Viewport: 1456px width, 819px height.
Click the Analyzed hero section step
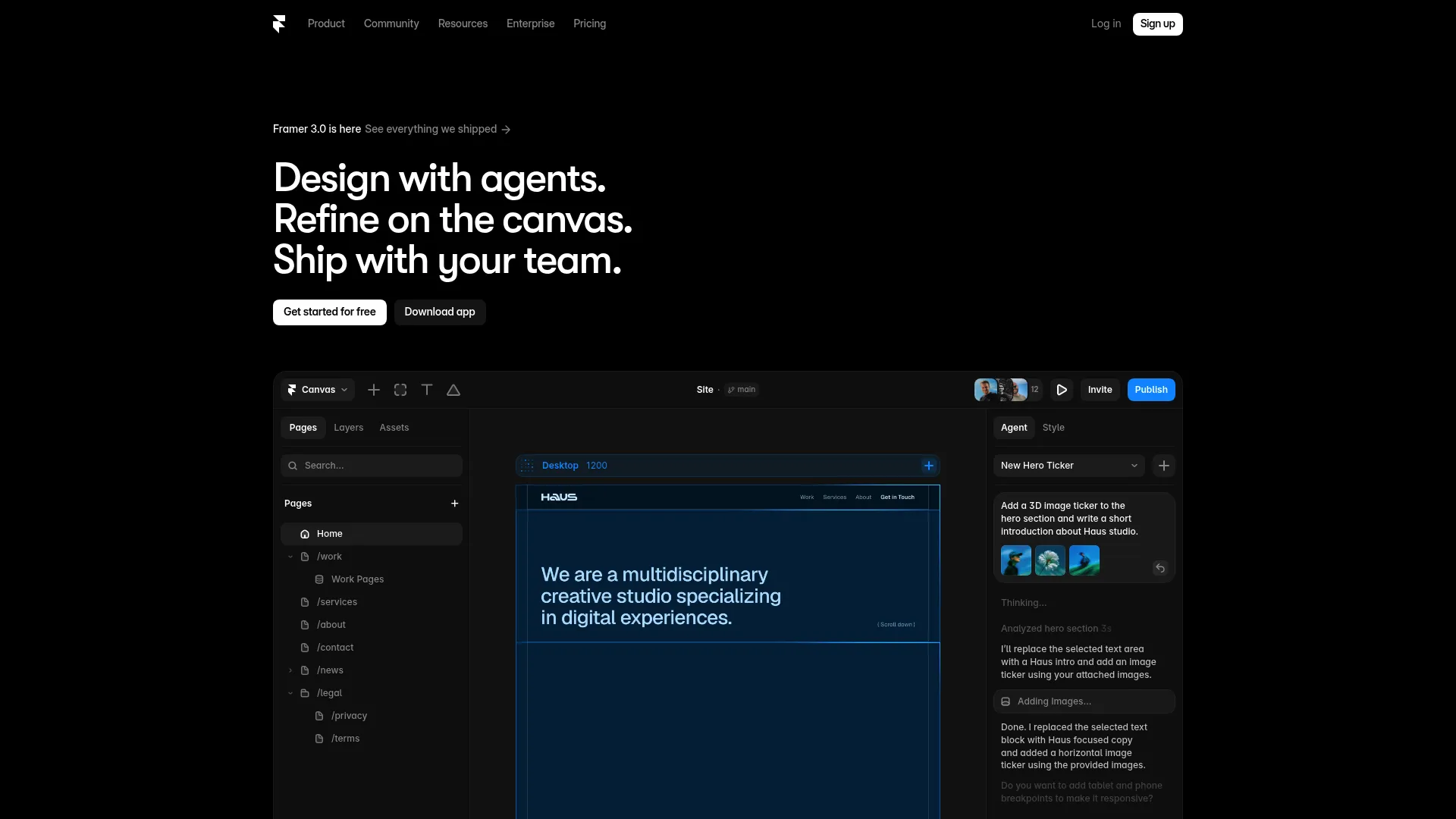1056,629
